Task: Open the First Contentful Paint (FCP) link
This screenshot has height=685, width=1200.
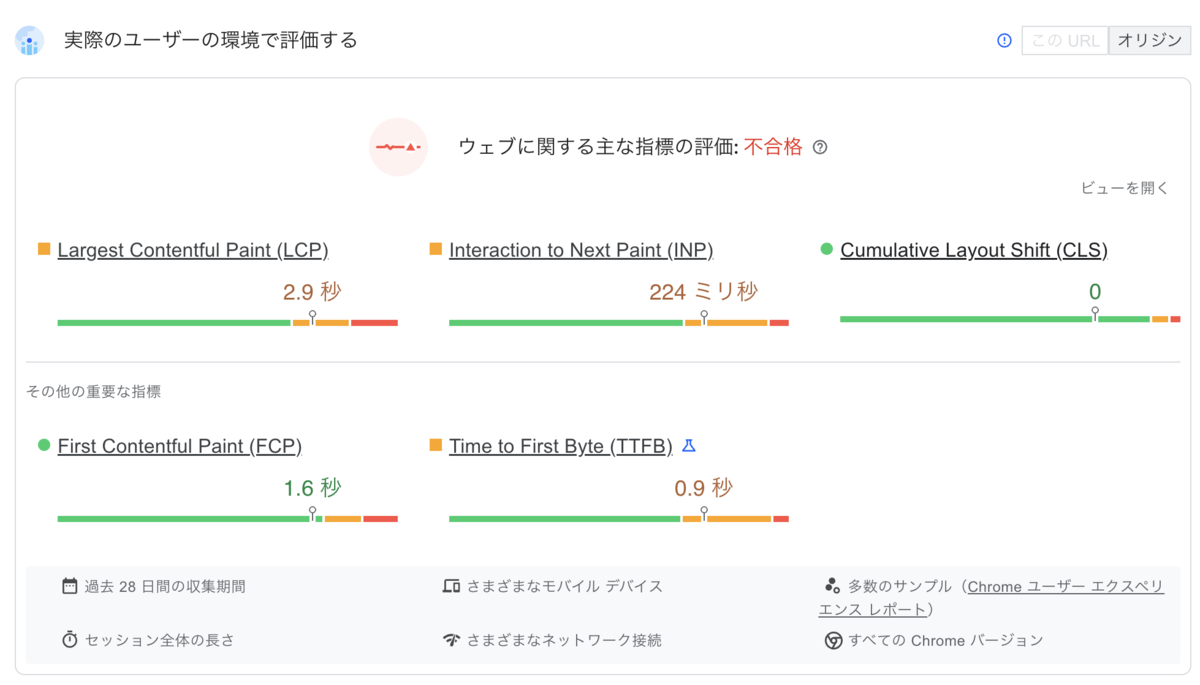Action: (x=180, y=446)
